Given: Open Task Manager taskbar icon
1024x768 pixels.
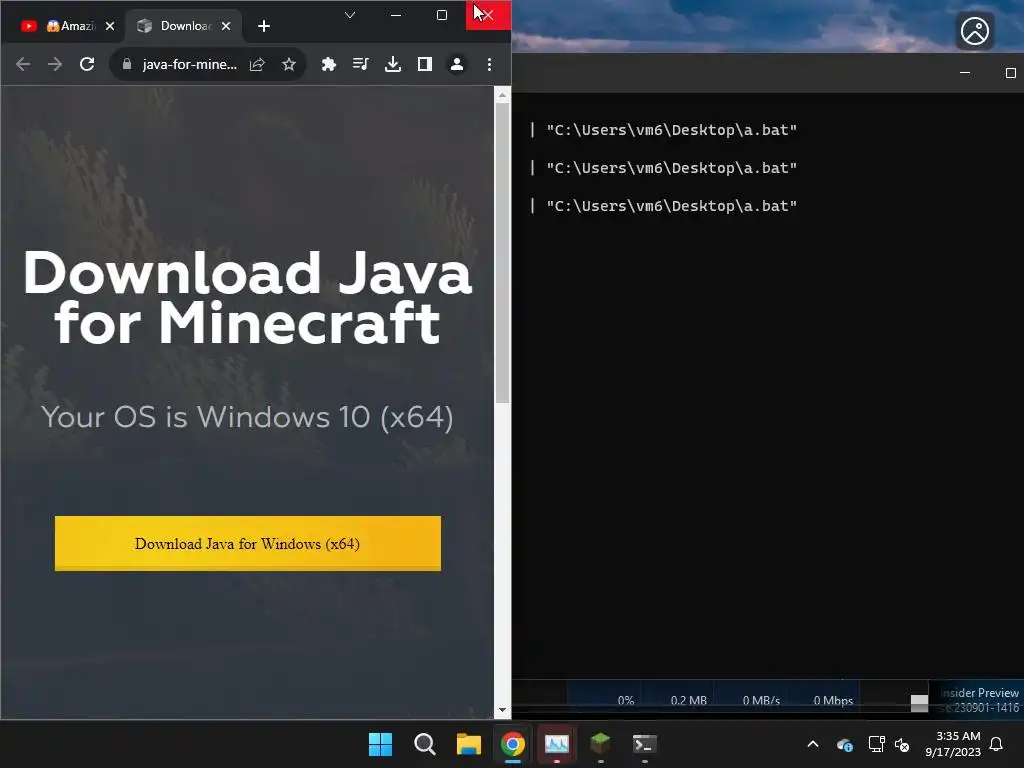Looking at the screenshot, I should click(x=556, y=744).
